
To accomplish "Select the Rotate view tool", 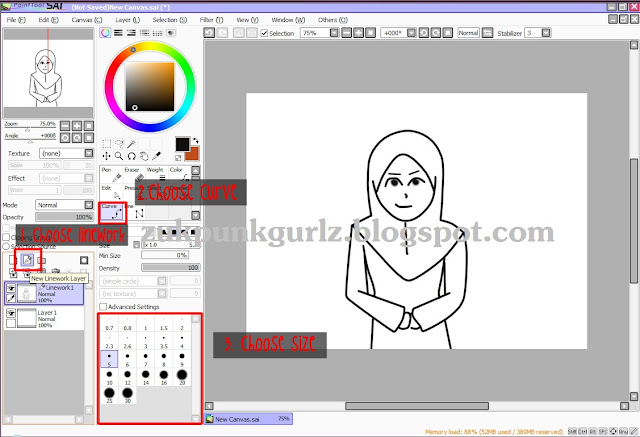I will click(131, 156).
